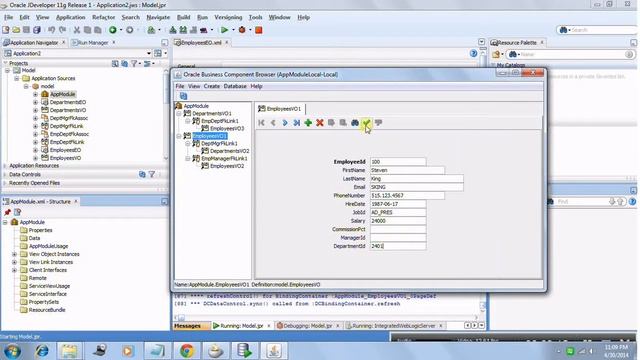Click the Save All toolbar icon

37,30
